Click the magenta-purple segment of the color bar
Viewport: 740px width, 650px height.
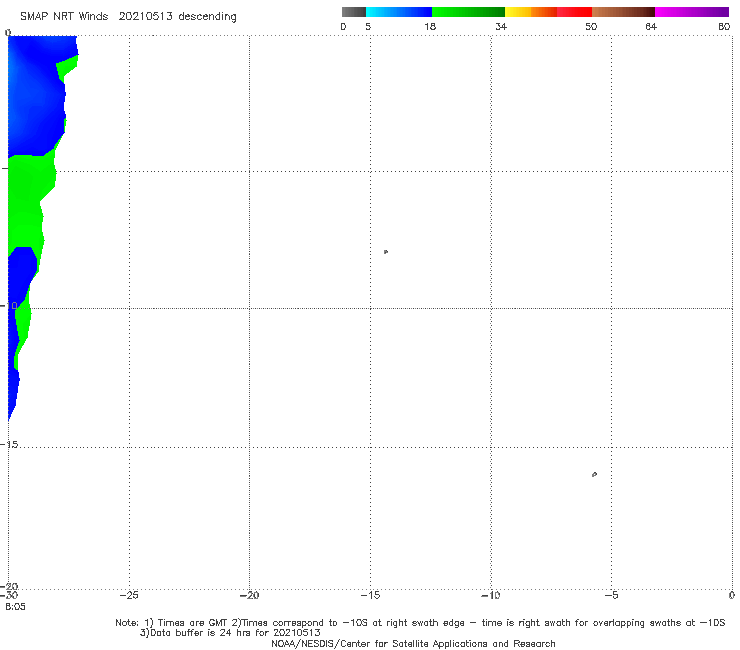point(692,12)
